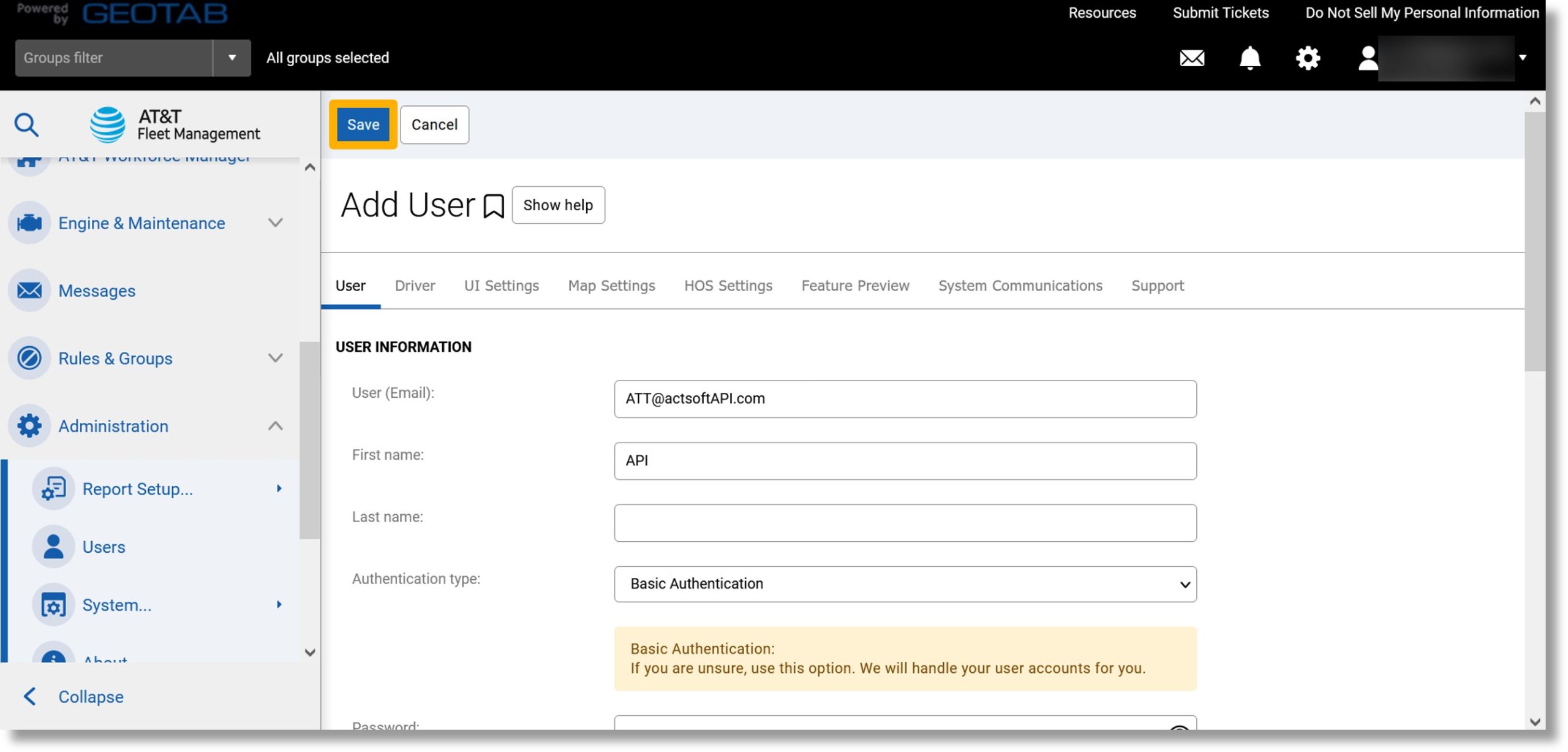The width and height of the screenshot is (1568, 752).
Task: Open the Groups filter dropdown arrow
Action: click(x=232, y=58)
